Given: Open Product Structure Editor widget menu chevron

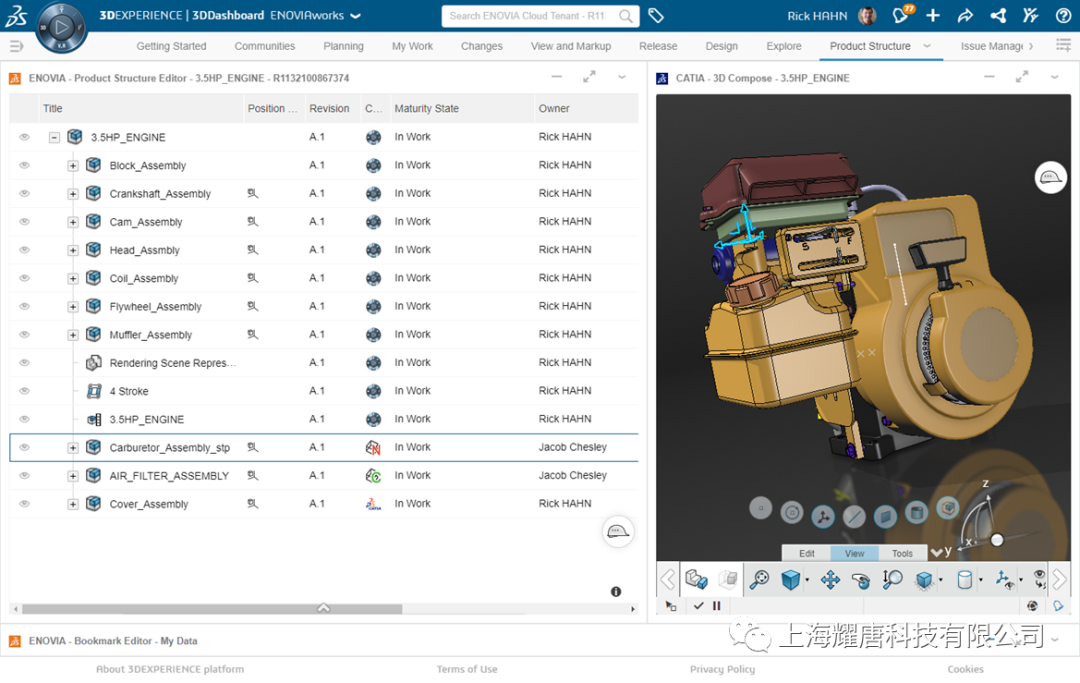Looking at the screenshot, I should point(622,78).
